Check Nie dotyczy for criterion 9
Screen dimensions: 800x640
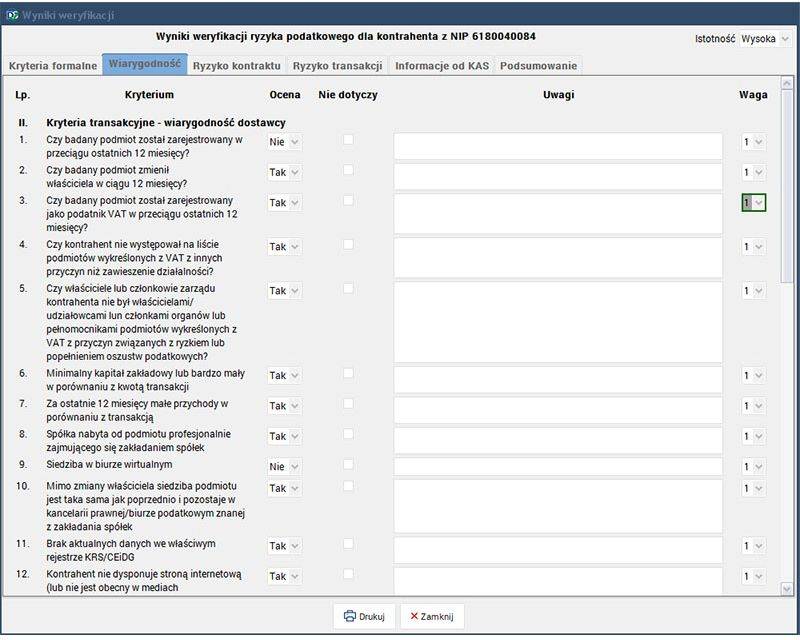coord(348,464)
